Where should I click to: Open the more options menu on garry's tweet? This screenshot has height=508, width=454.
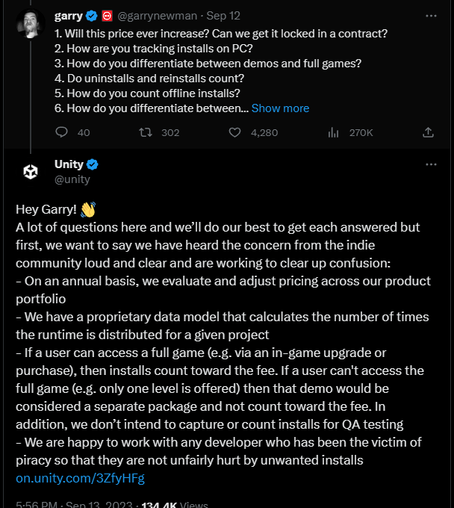(431, 16)
